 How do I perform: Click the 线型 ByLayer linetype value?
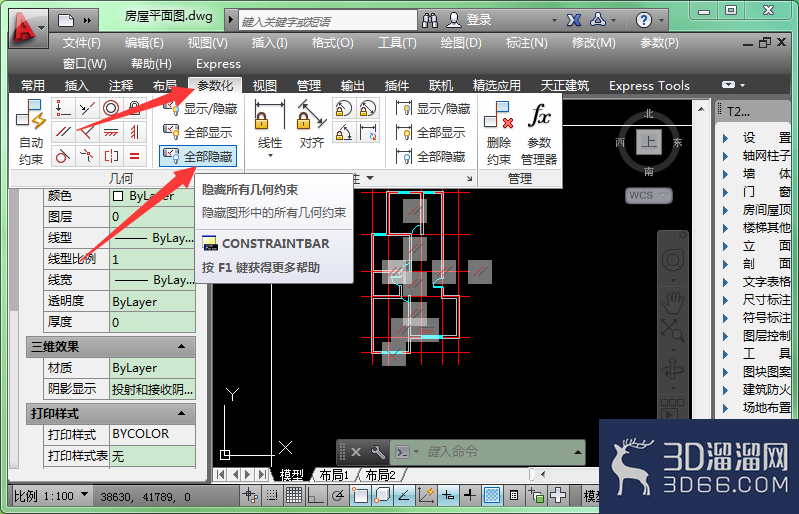click(152, 238)
